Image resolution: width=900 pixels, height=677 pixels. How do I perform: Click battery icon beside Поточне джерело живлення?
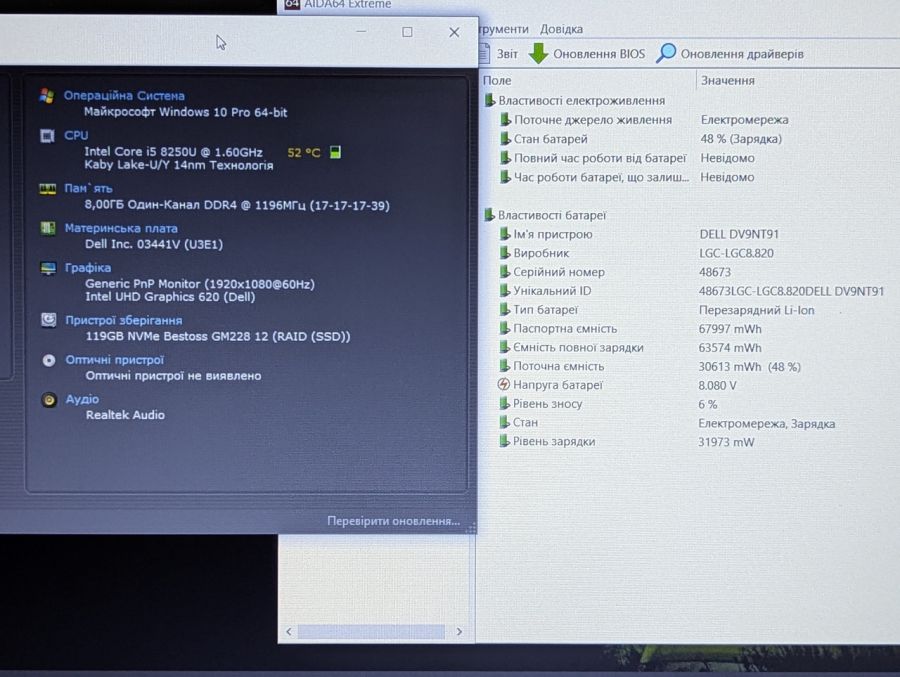coord(505,119)
